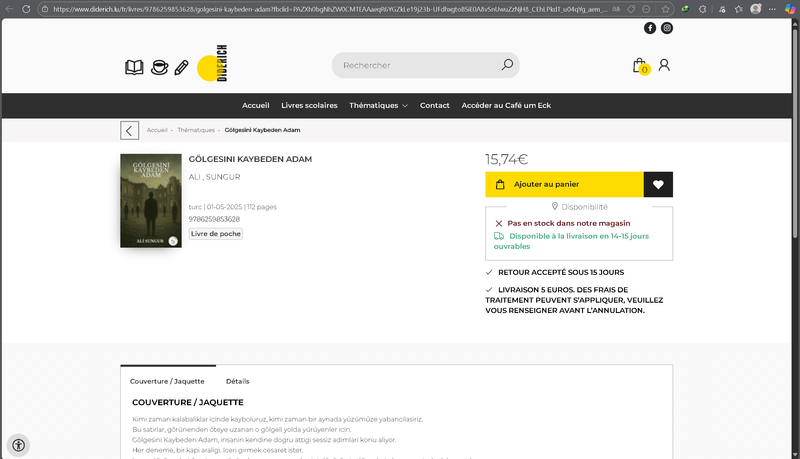Click the search magnifier icon
The width and height of the screenshot is (800, 459).
click(x=507, y=65)
